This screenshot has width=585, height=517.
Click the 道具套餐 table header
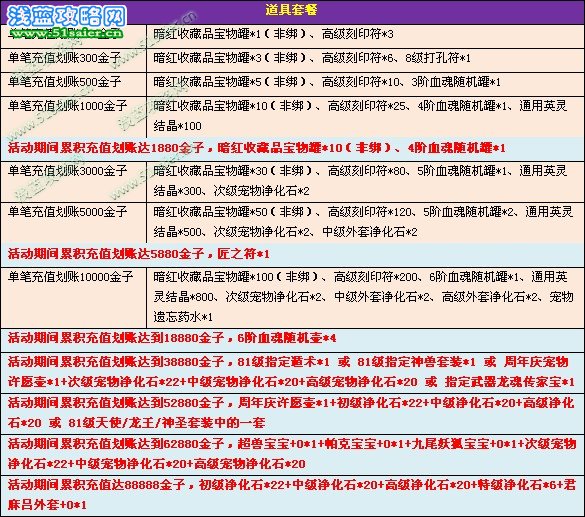click(x=291, y=10)
